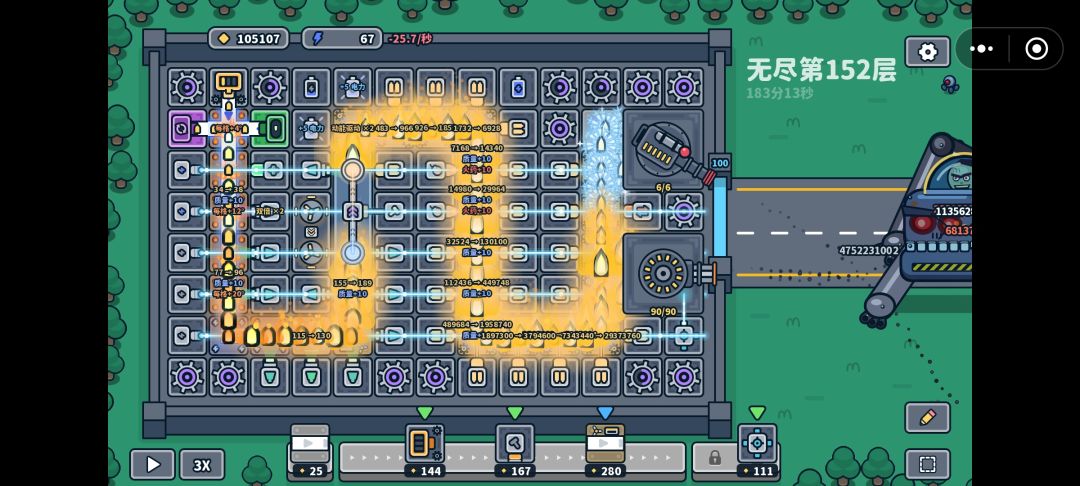Activate the dashed-square selection button

coord(927,464)
